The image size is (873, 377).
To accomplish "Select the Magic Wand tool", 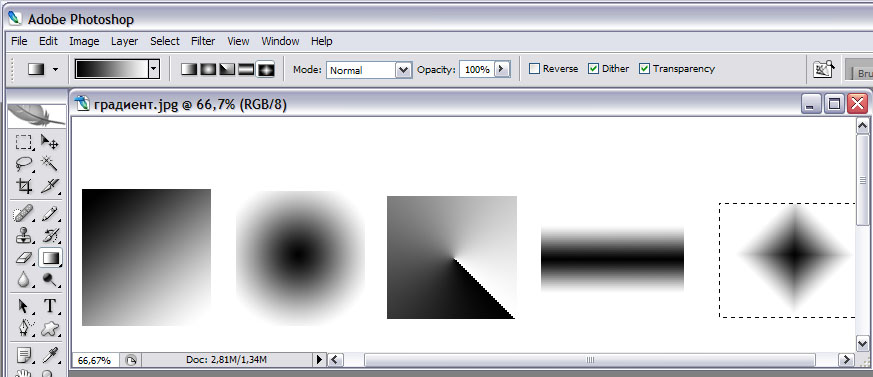I will 50,164.
